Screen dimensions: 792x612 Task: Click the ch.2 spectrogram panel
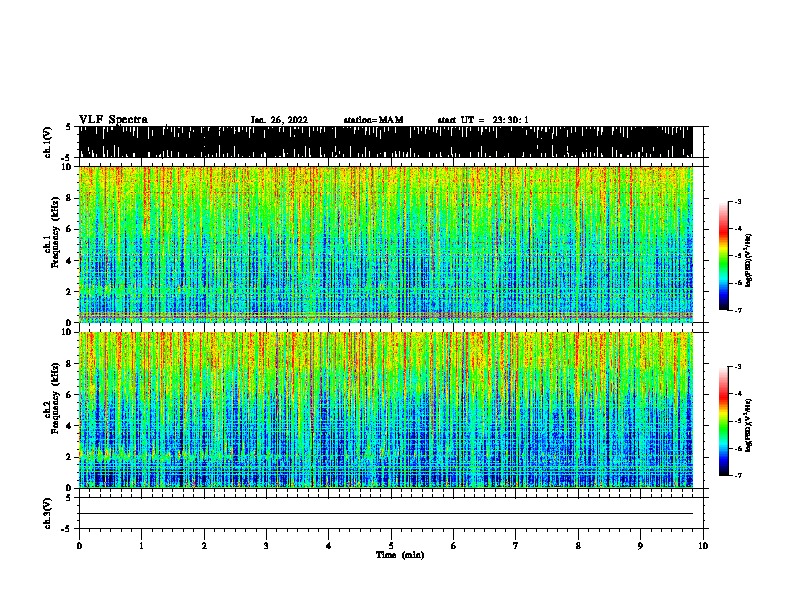386,410
